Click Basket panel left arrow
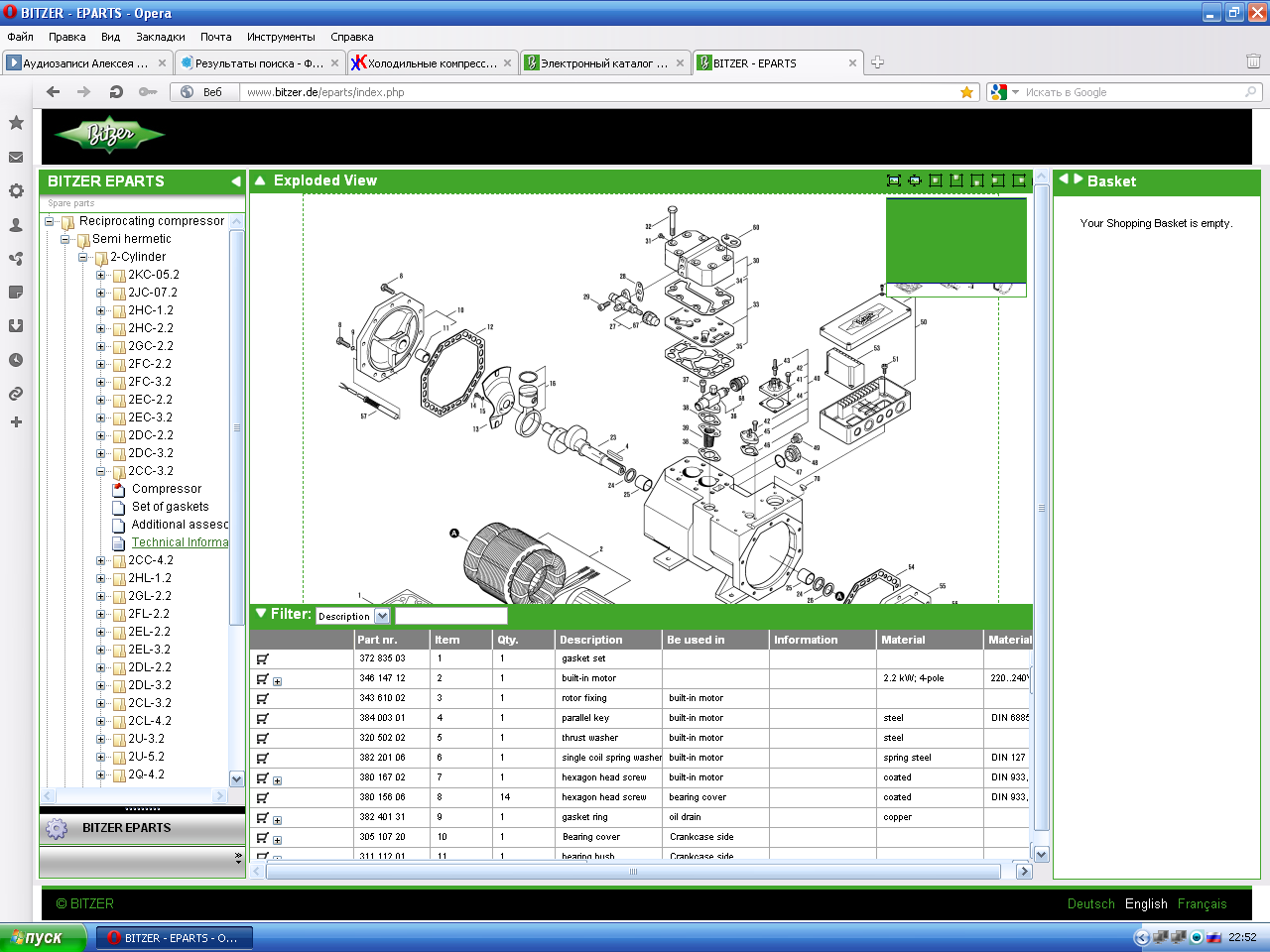 [1064, 179]
